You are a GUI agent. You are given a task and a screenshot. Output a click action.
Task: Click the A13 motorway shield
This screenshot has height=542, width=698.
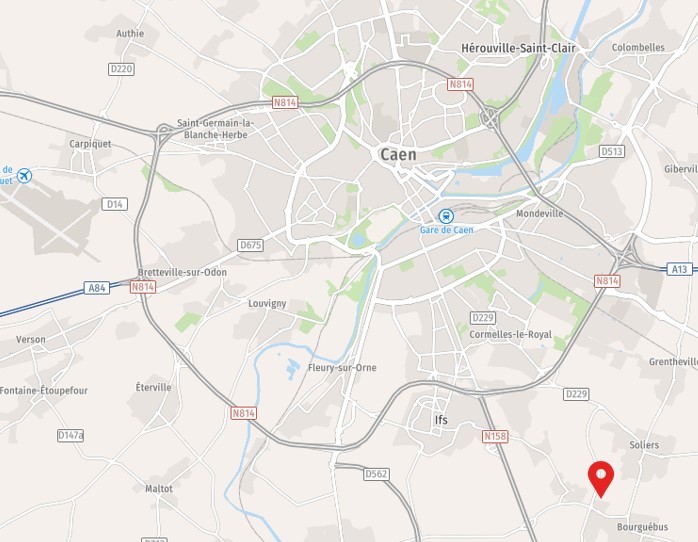point(679,269)
